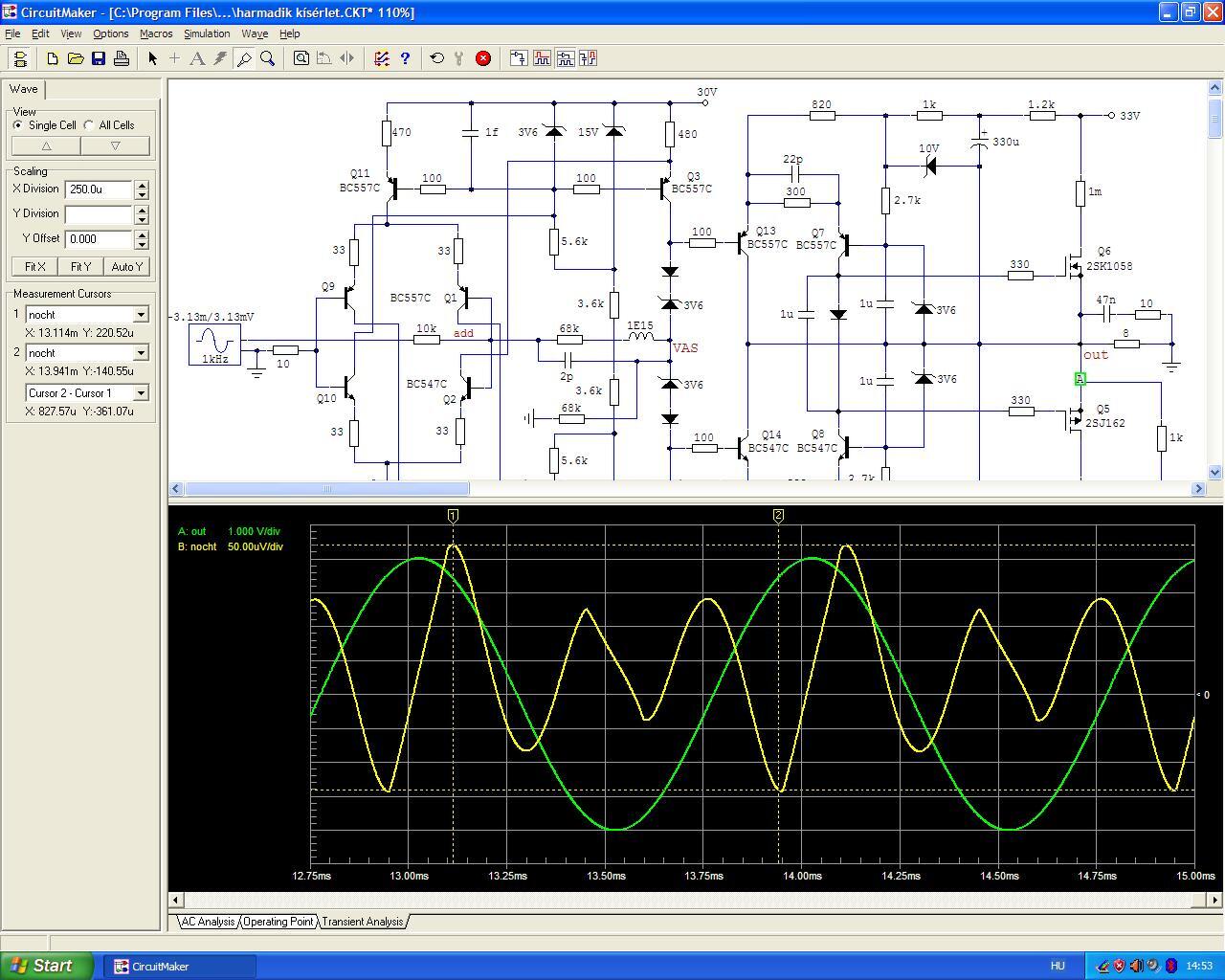Open a file with the folder icon
Image resolution: width=1225 pixels, height=980 pixels.
click(x=76, y=58)
